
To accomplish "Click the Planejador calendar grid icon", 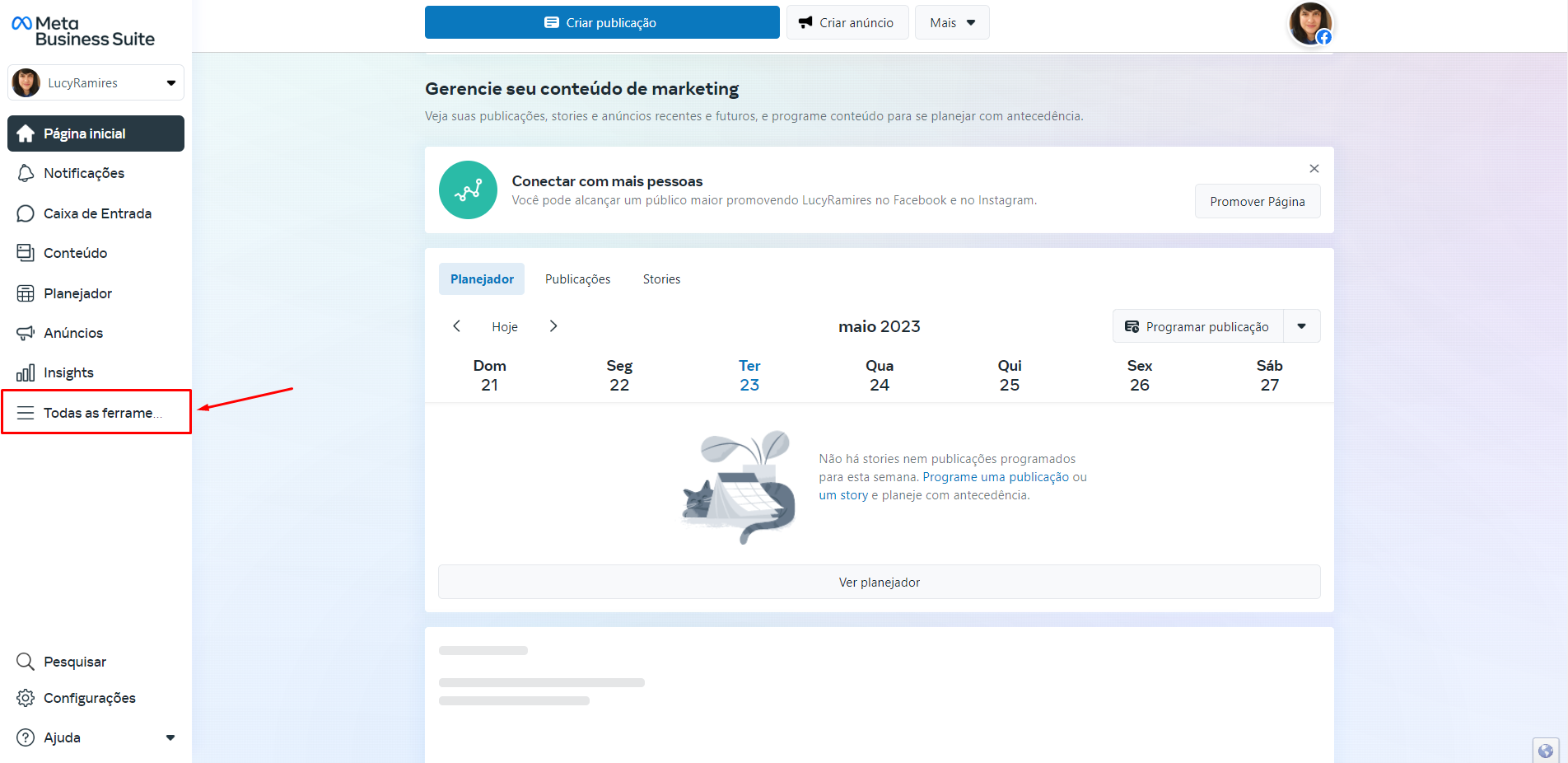I will click(x=26, y=293).
